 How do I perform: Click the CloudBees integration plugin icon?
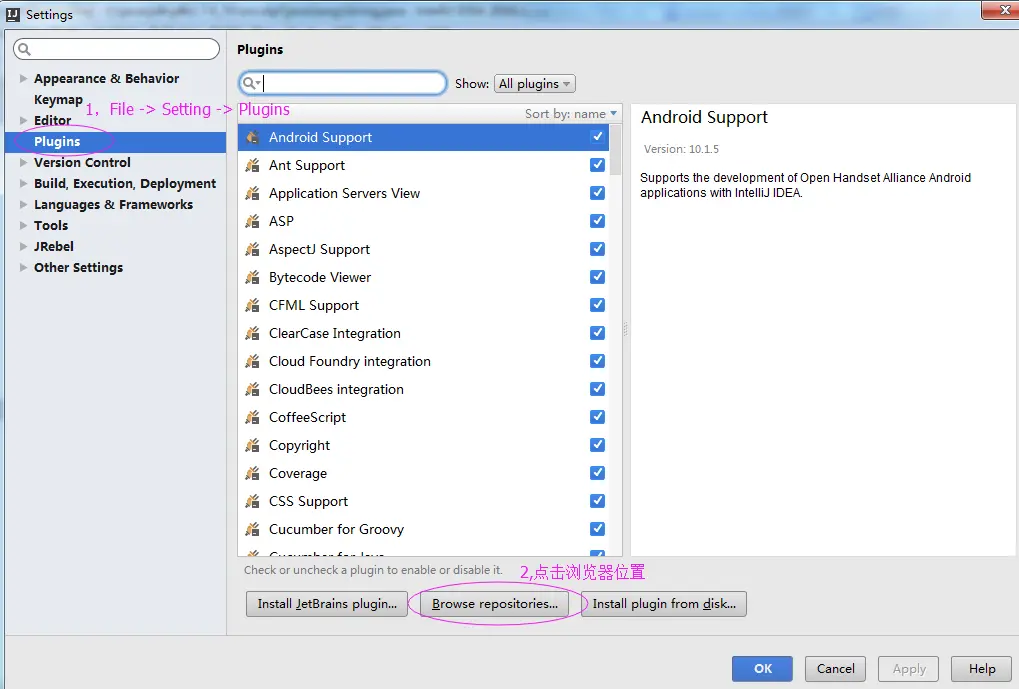click(253, 389)
